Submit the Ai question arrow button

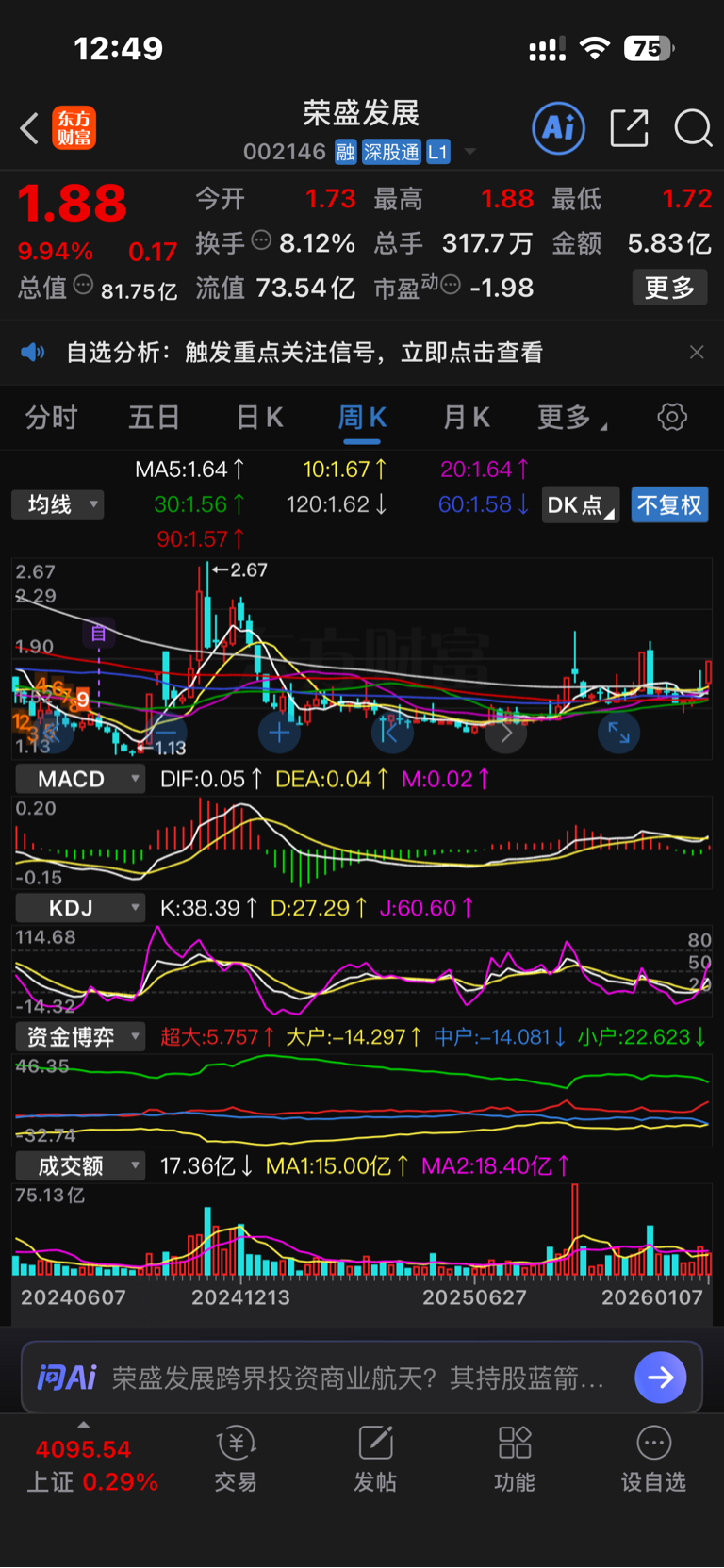pos(661,1378)
